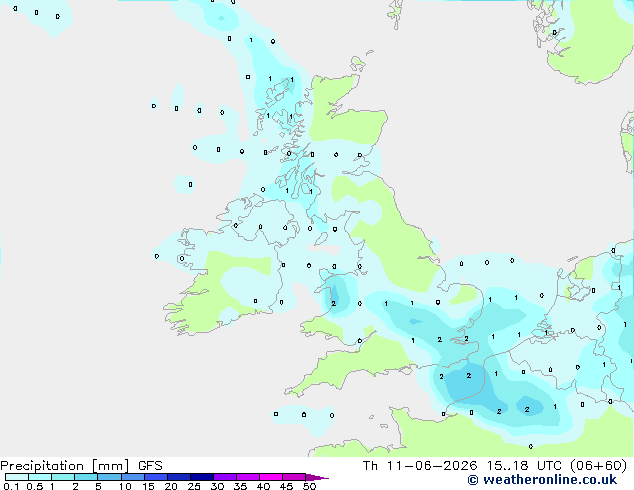Image resolution: width=634 pixels, height=490 pixels.
Task: Click the '(06+60)' model run offset text
Action: [x=598, y=466]
